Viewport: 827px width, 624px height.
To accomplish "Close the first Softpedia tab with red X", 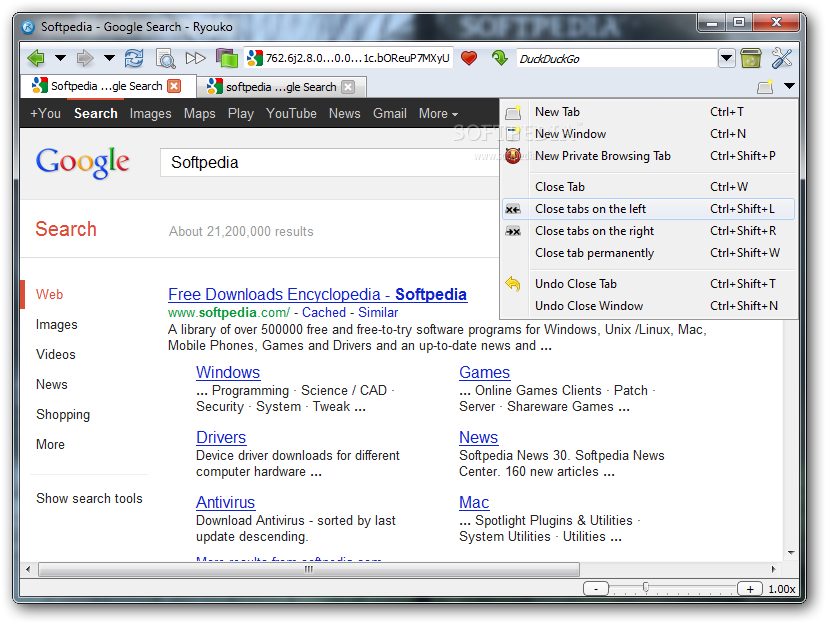I will coord(174,86).
